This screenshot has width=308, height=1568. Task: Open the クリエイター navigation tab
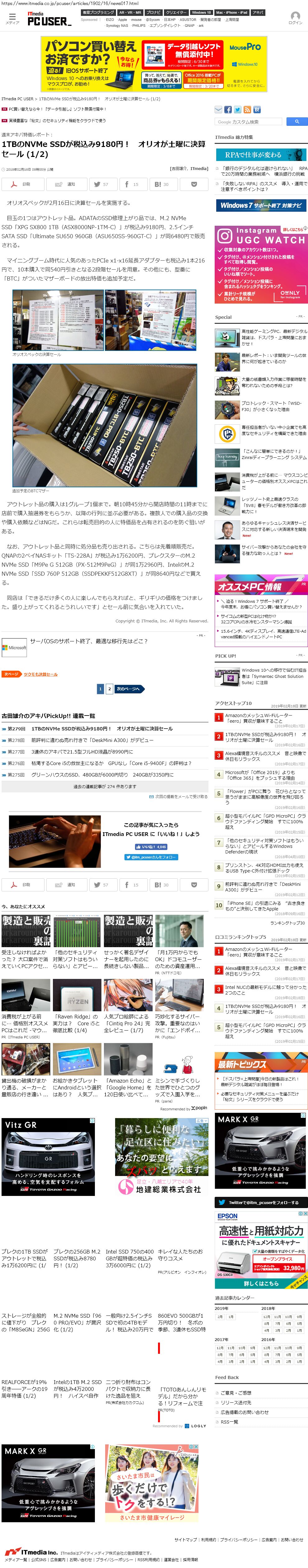[x=176, y=12]
